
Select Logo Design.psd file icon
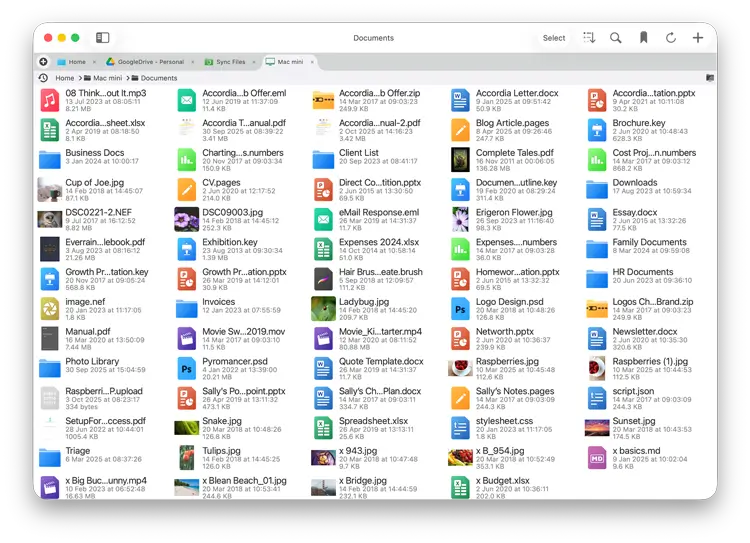(460, 308)
